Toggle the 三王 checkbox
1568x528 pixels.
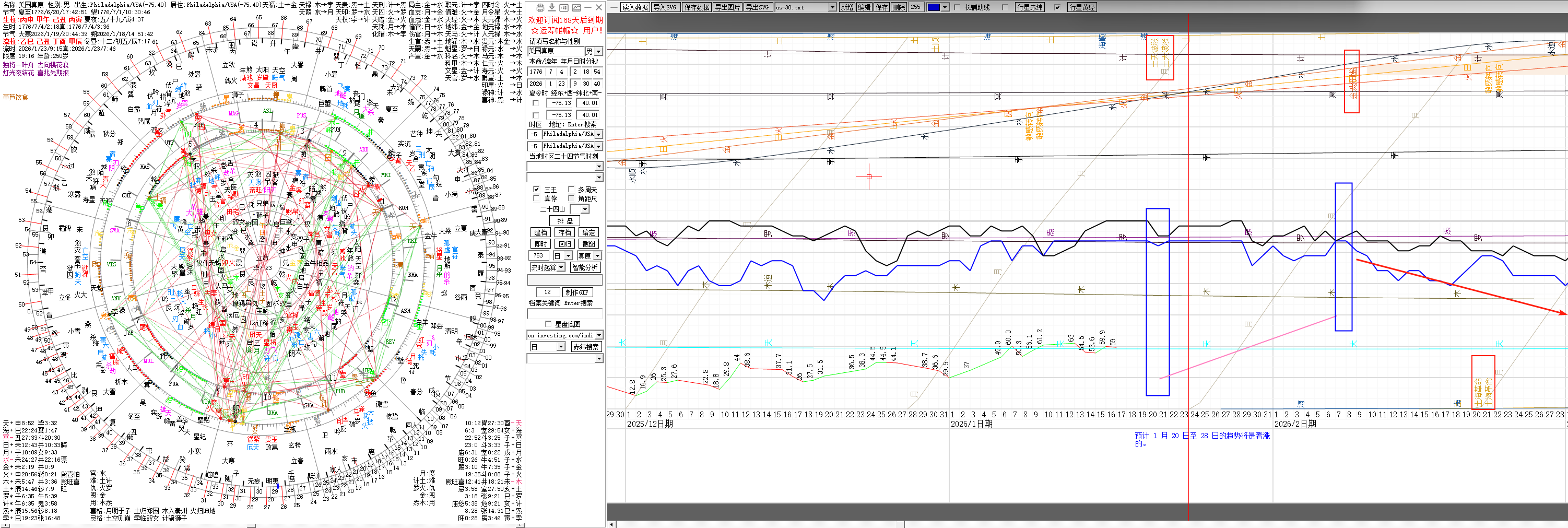[x=536, y=190]
